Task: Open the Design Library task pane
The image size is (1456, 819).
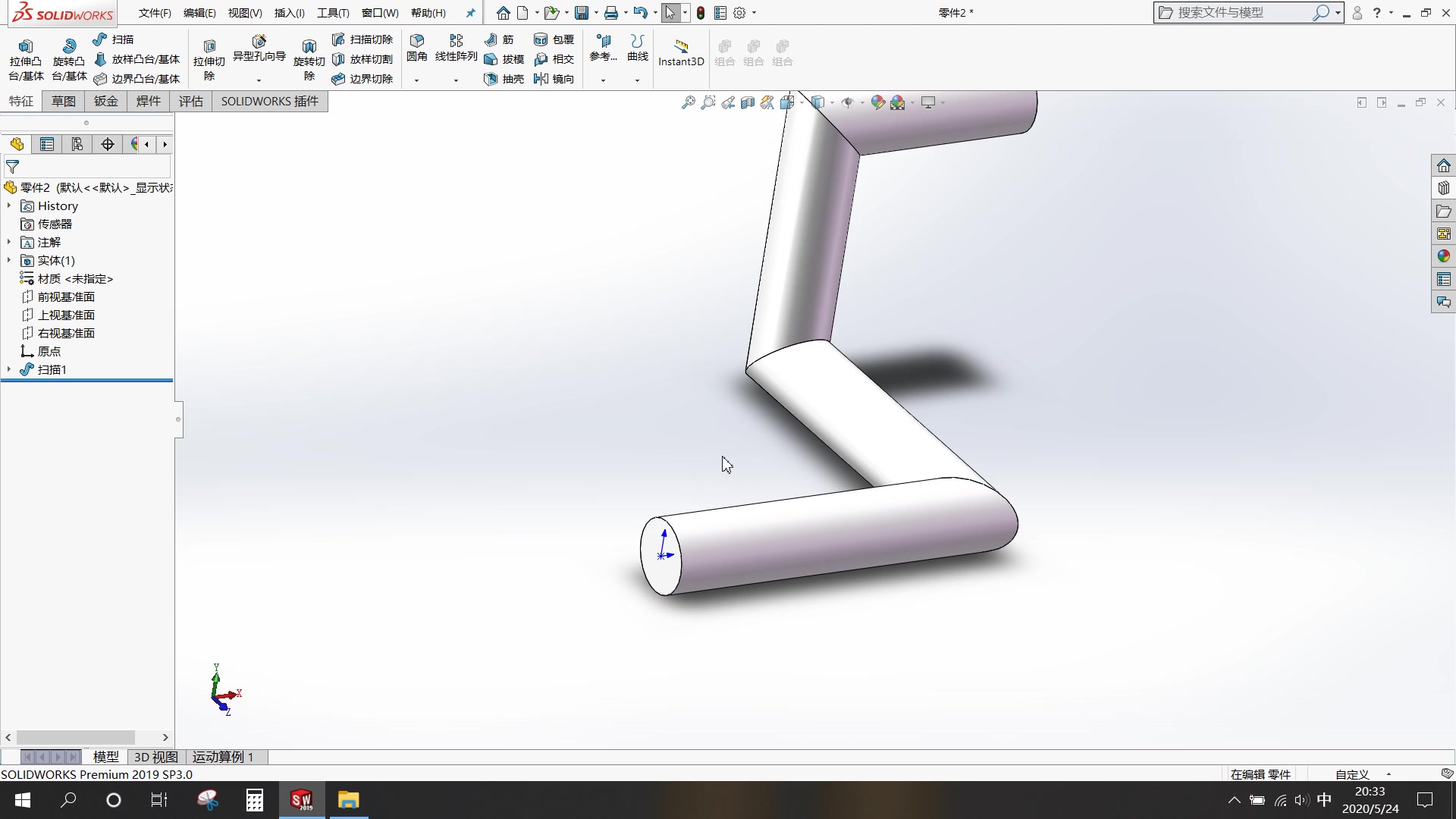Action: coord(1444,187)
